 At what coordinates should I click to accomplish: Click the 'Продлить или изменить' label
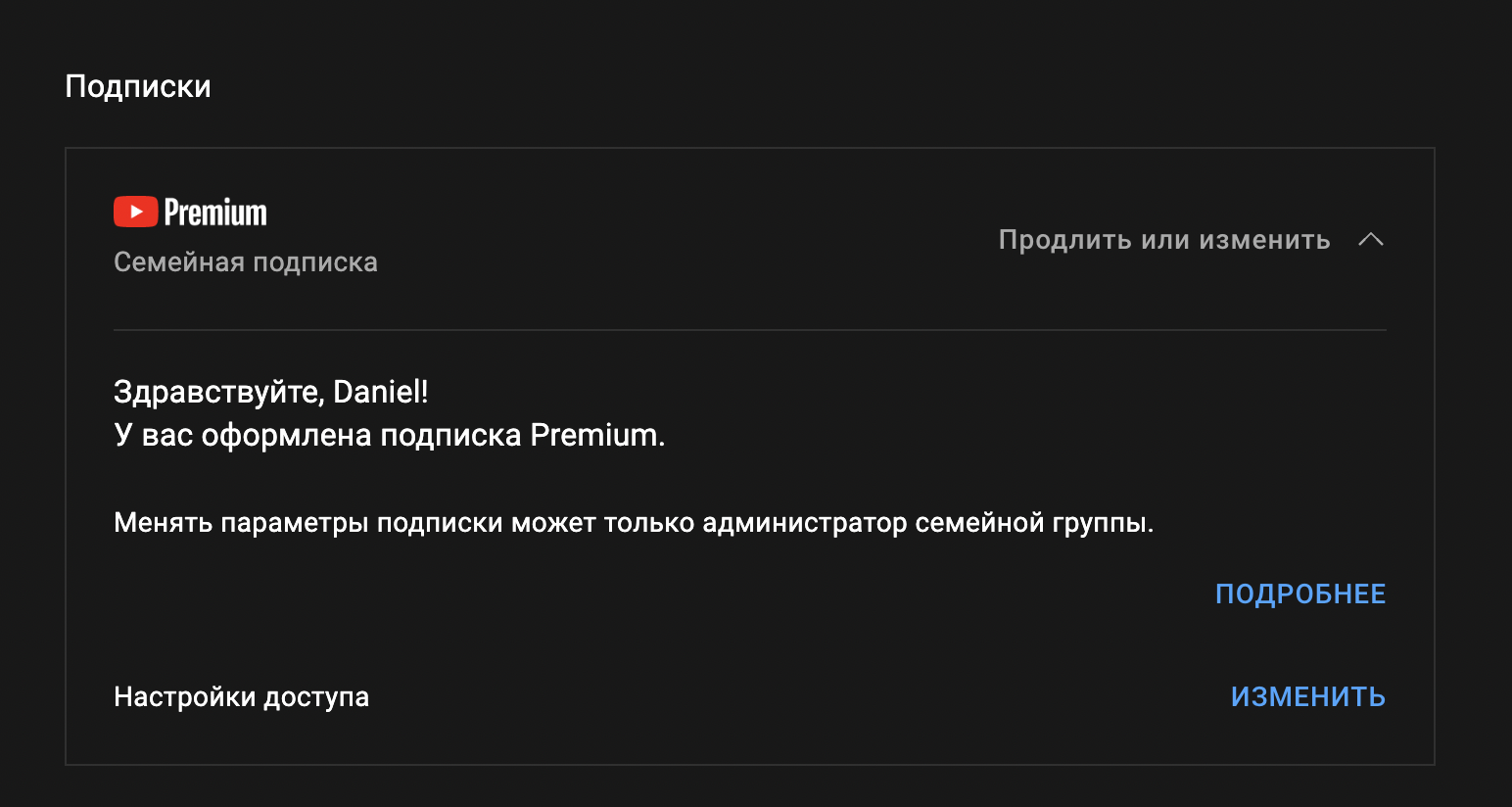(x=1164, y=240)
